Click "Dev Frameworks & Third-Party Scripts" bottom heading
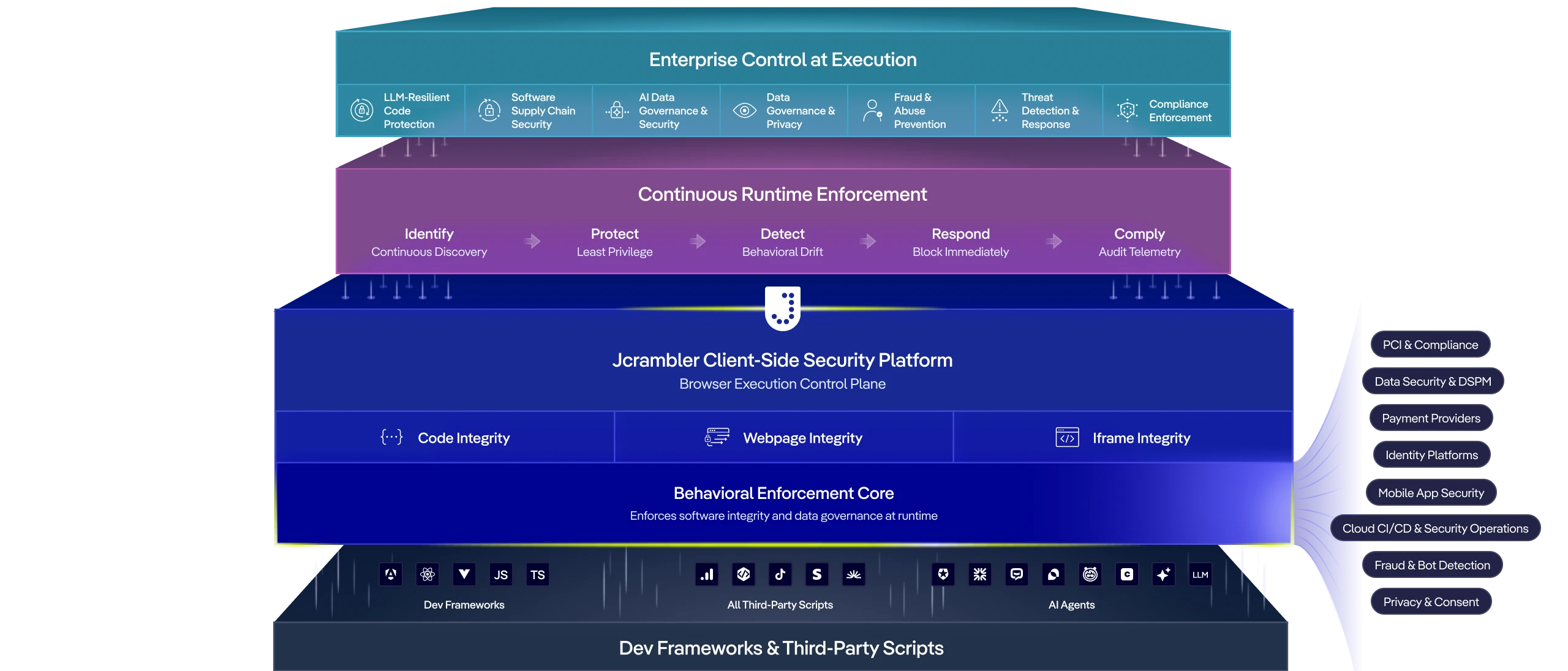1568x671 pixels. (781, 648)
